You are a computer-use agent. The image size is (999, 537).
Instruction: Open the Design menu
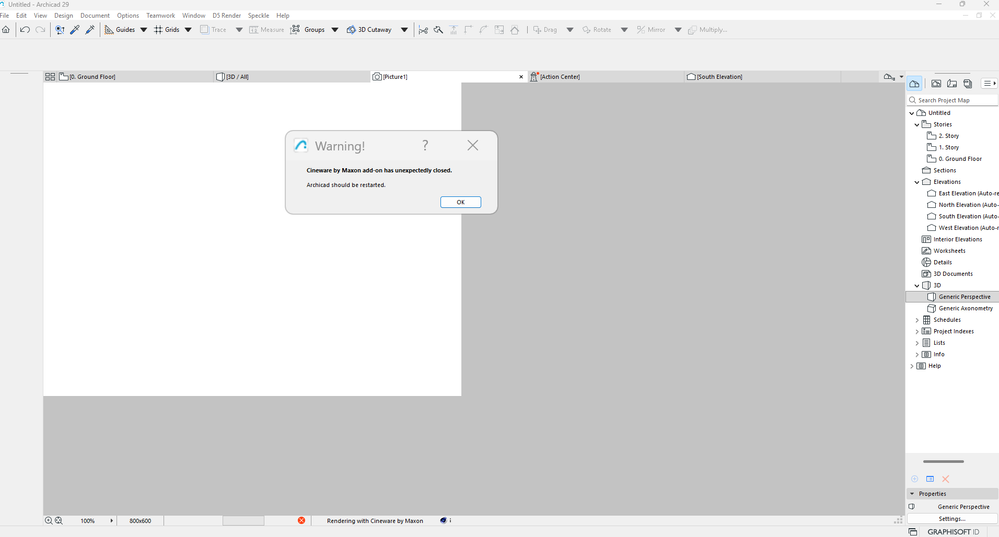coord(63,15)
